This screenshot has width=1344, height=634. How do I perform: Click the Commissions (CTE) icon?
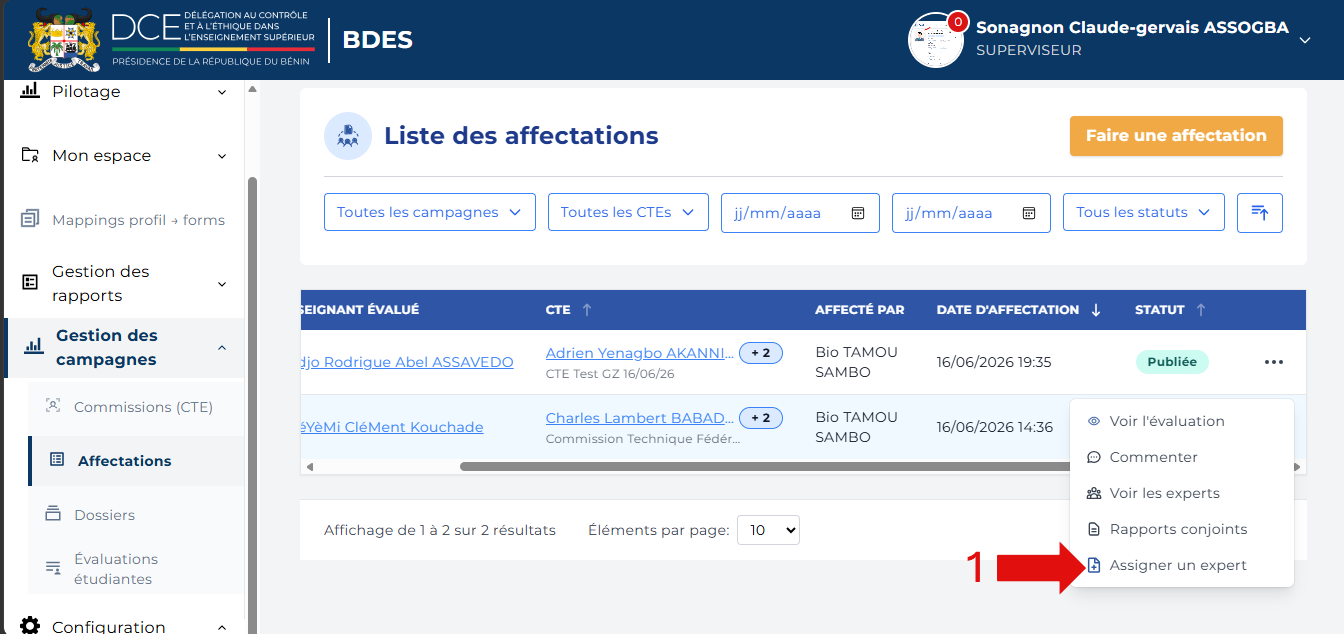tap(54, 406)
